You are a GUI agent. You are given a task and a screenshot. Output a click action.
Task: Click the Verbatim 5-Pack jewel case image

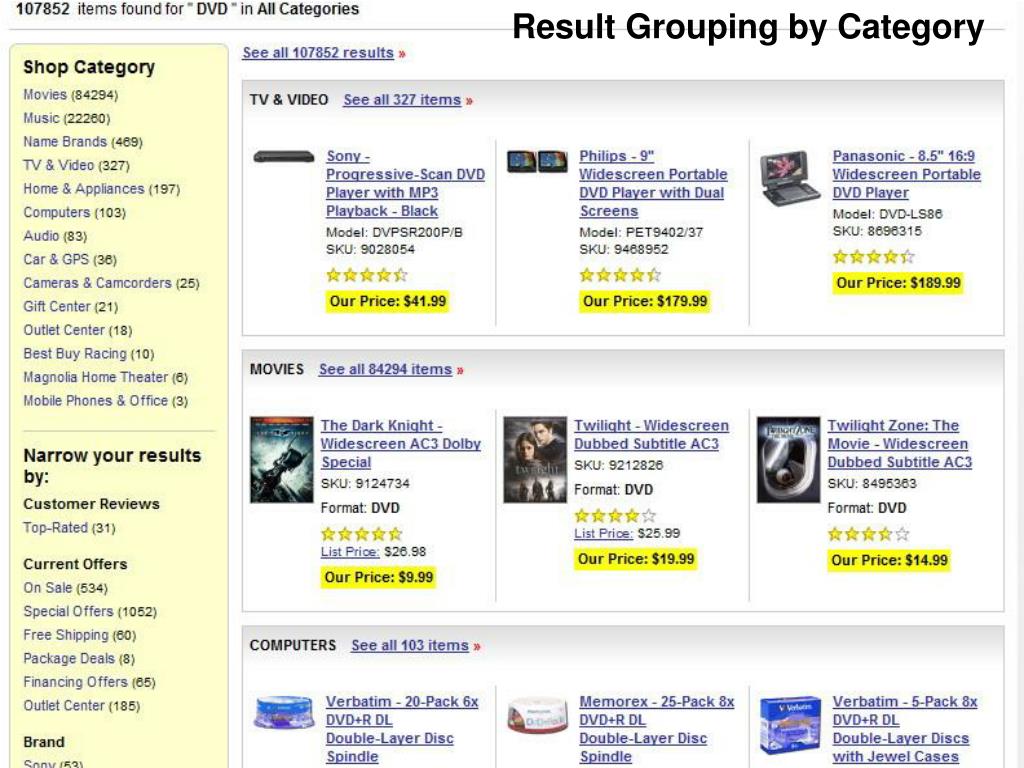pos(790,725)
